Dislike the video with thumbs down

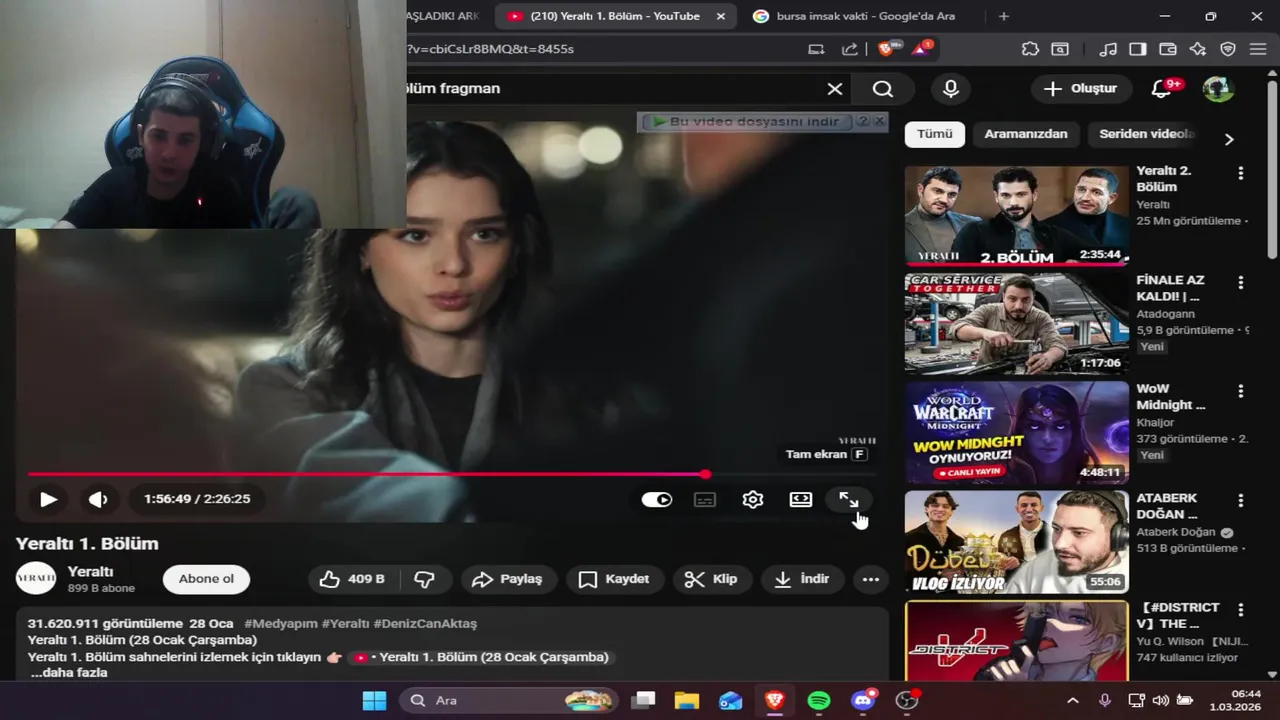[425, 579]
